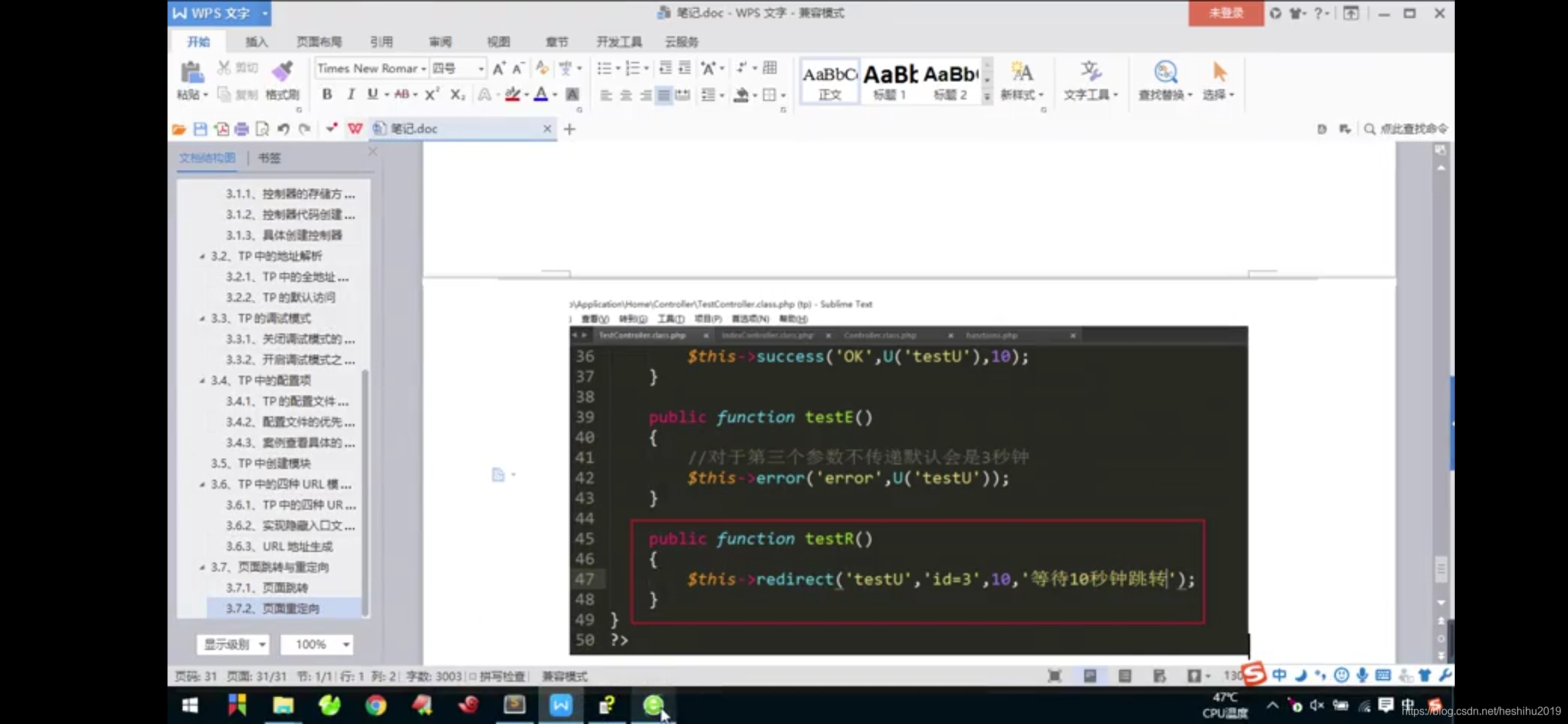Click the command search field
1568x724 pixels.
pyautogui.click(x=1406, y=129)
